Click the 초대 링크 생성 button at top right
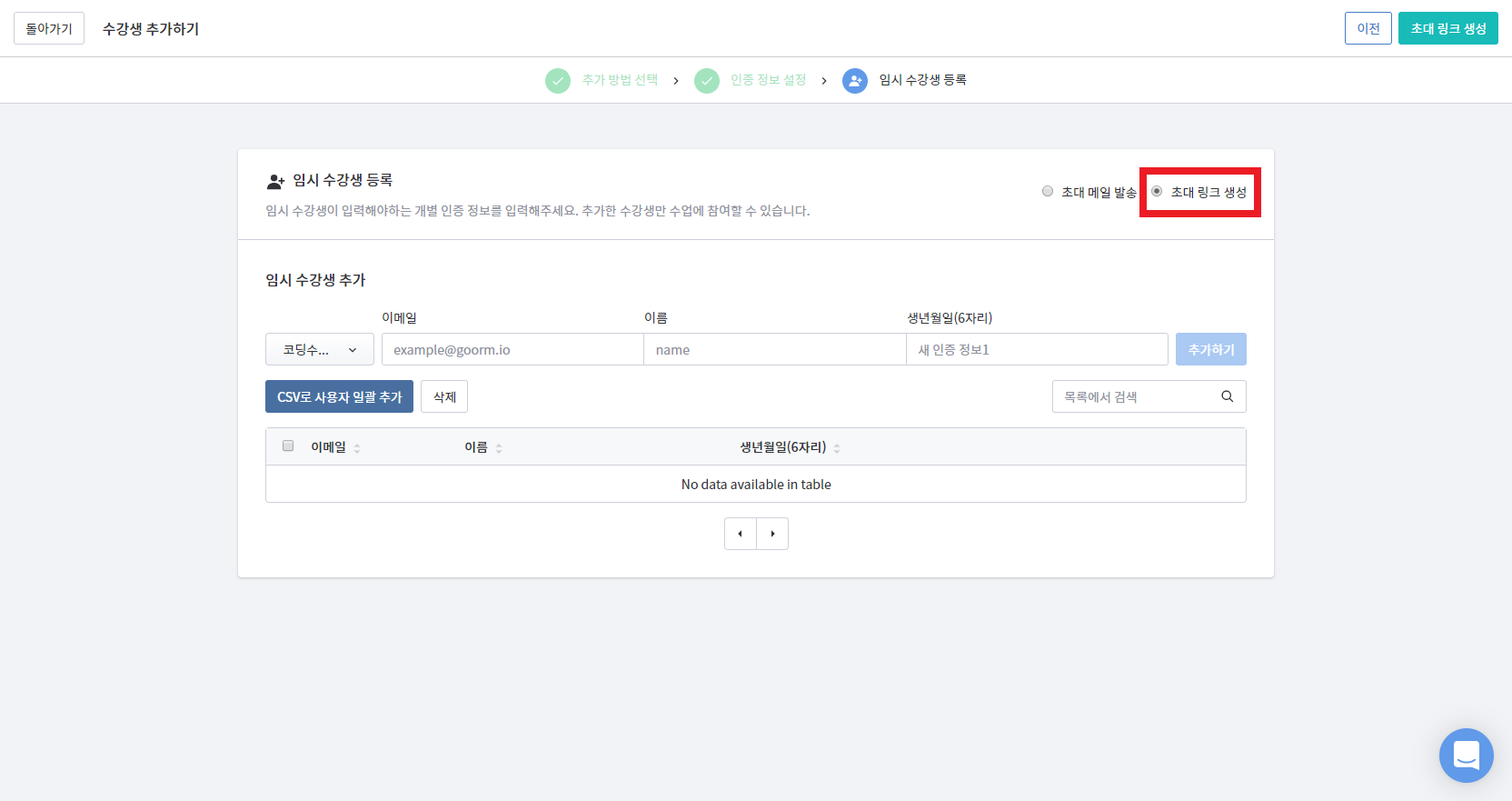The width and height of the screenshot is (1512, 801). (1447, 28)
